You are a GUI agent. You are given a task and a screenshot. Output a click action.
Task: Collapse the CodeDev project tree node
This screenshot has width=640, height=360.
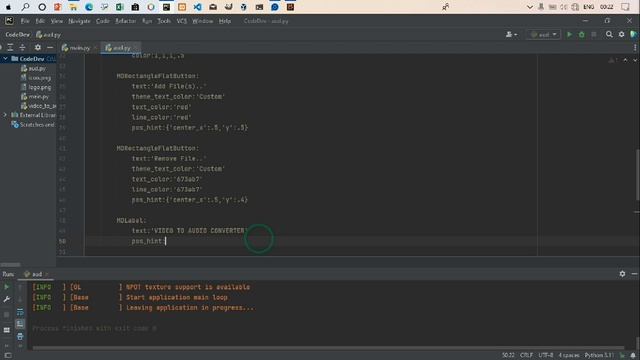tap(5, 59)
